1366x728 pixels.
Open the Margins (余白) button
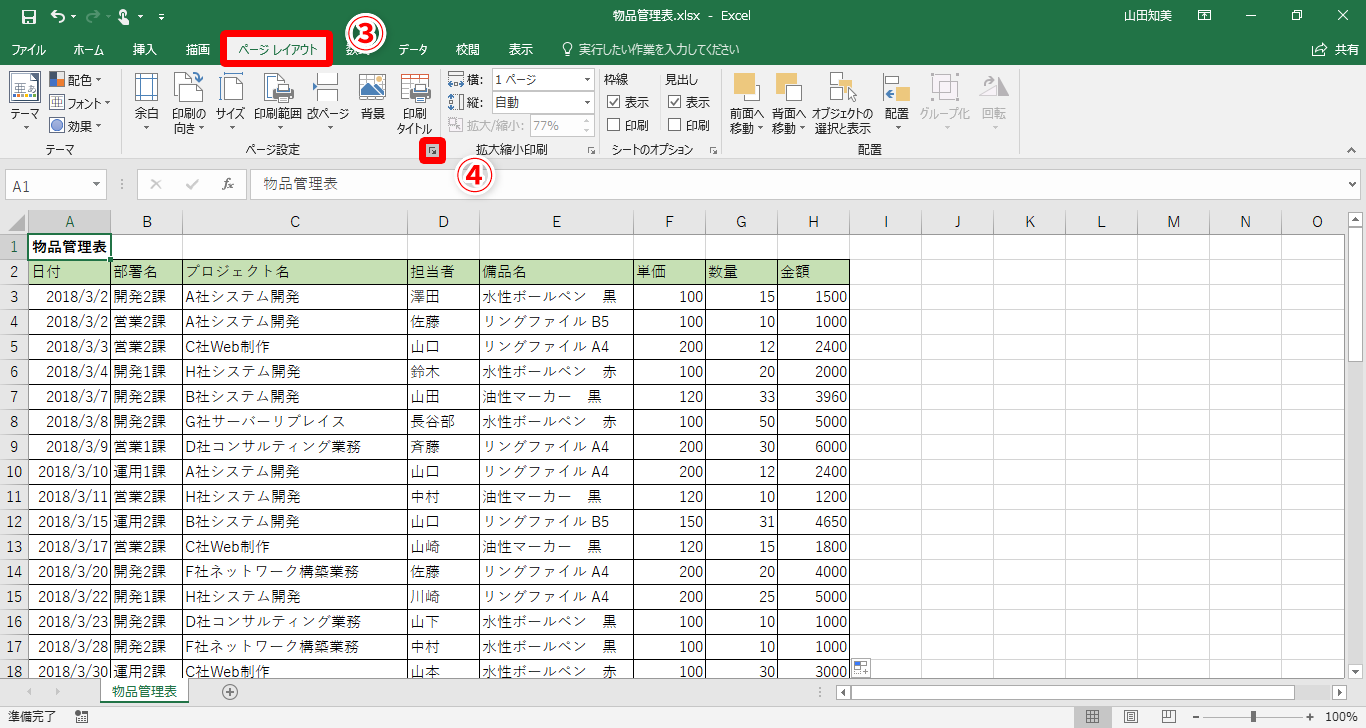pyautogui.click(x=147, y=103)
